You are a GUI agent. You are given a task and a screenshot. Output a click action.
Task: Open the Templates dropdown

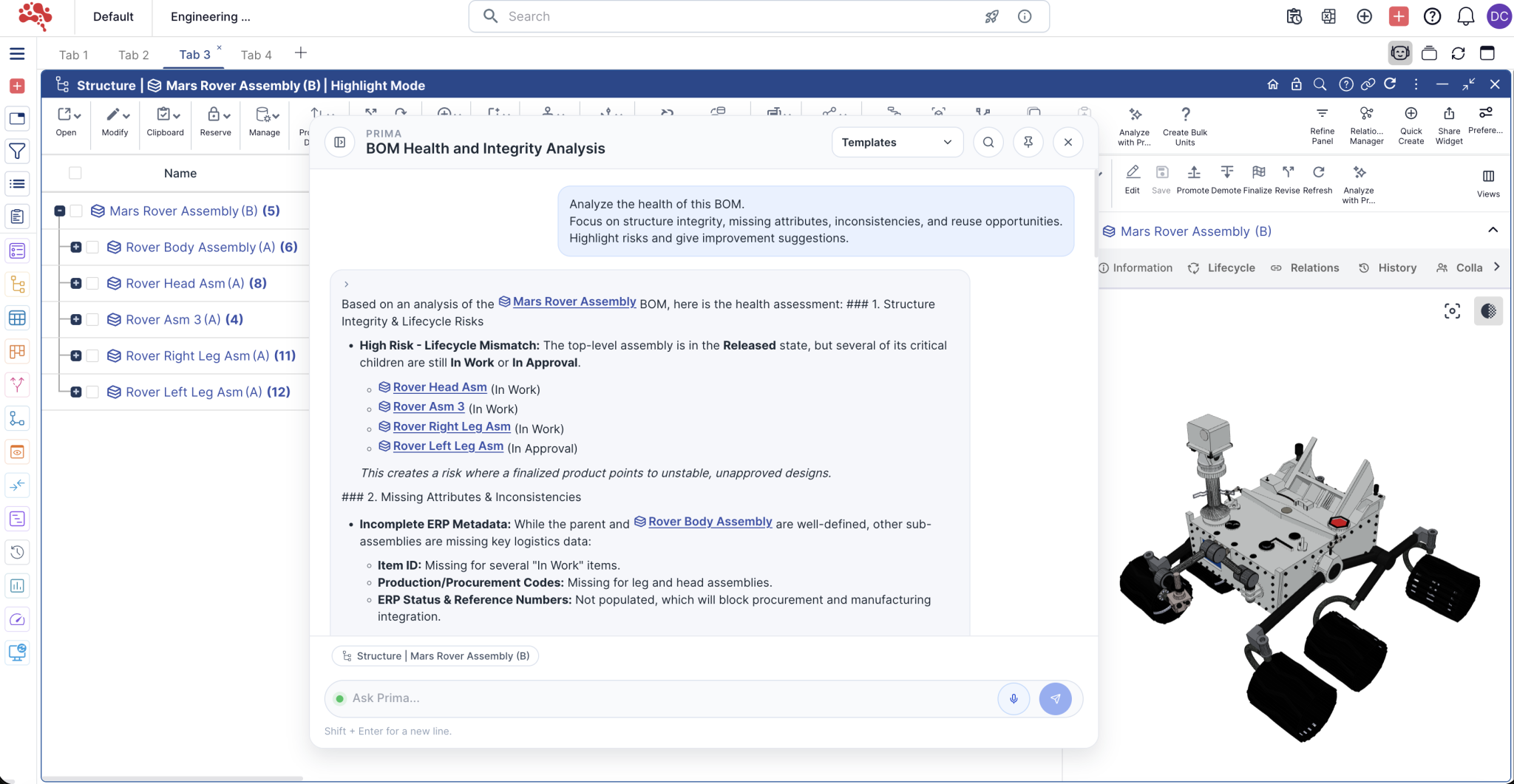[x=897, y=142]
